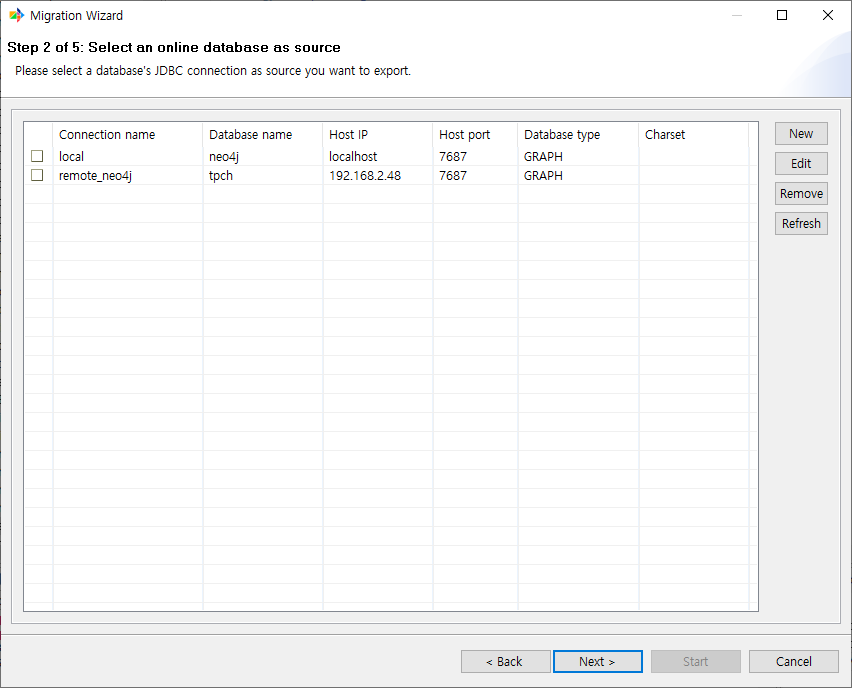This screenshot has height=688, width=852.
Task: Click the Edit button
Action: pos(801,164)
